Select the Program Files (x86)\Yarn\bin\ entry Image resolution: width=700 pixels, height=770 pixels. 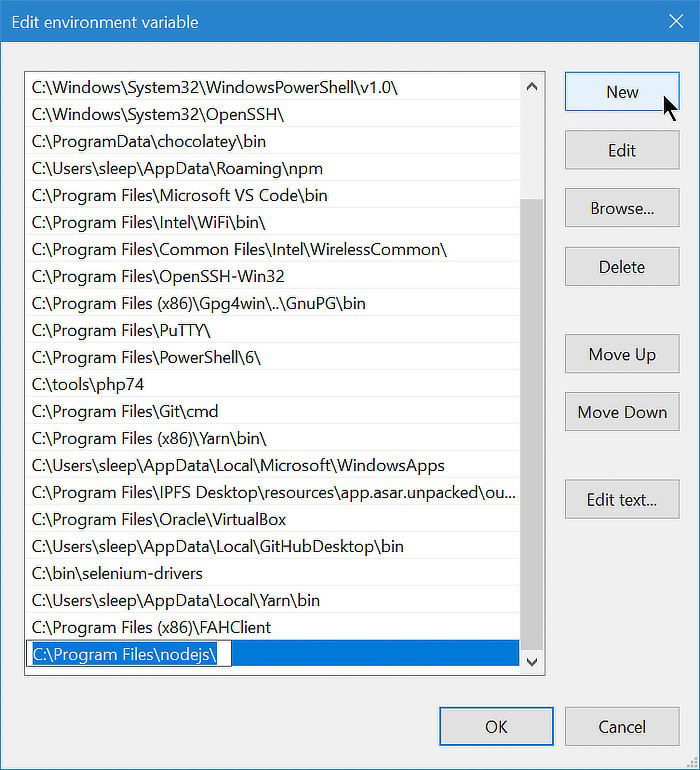tap(273, 439)
